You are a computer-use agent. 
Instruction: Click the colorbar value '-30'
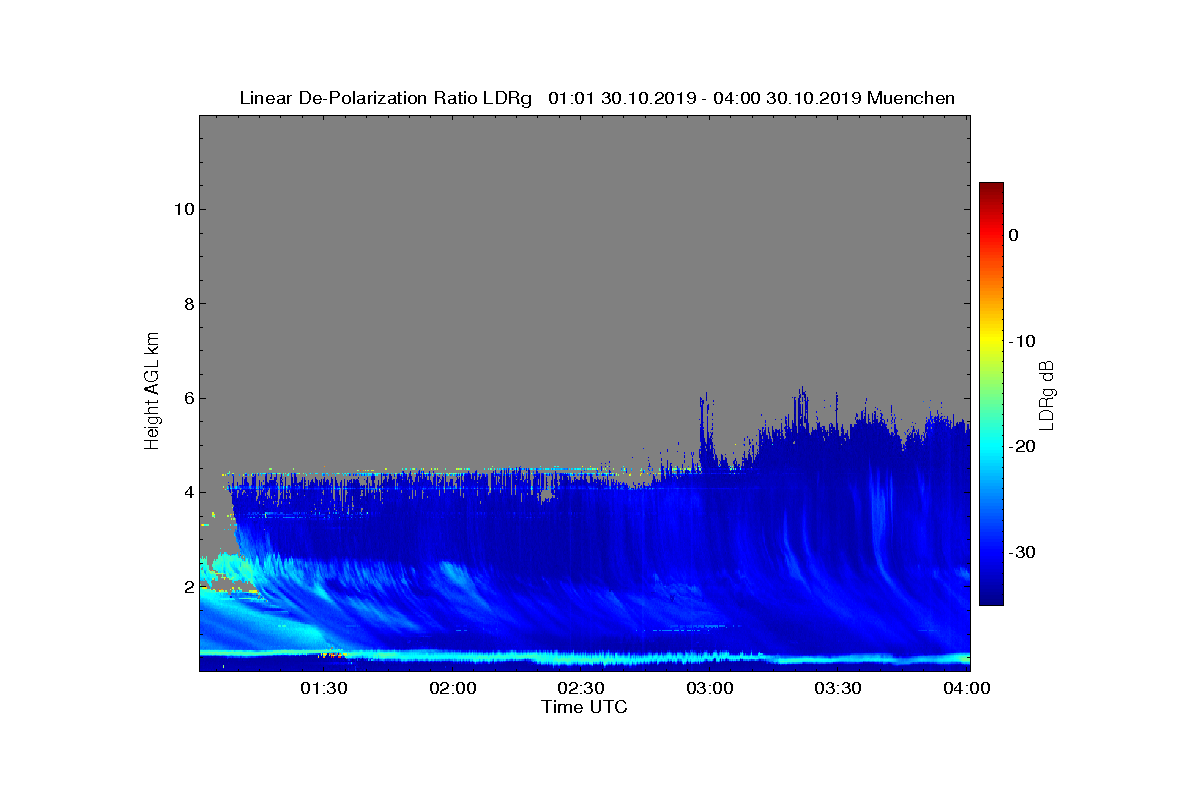1022,553
